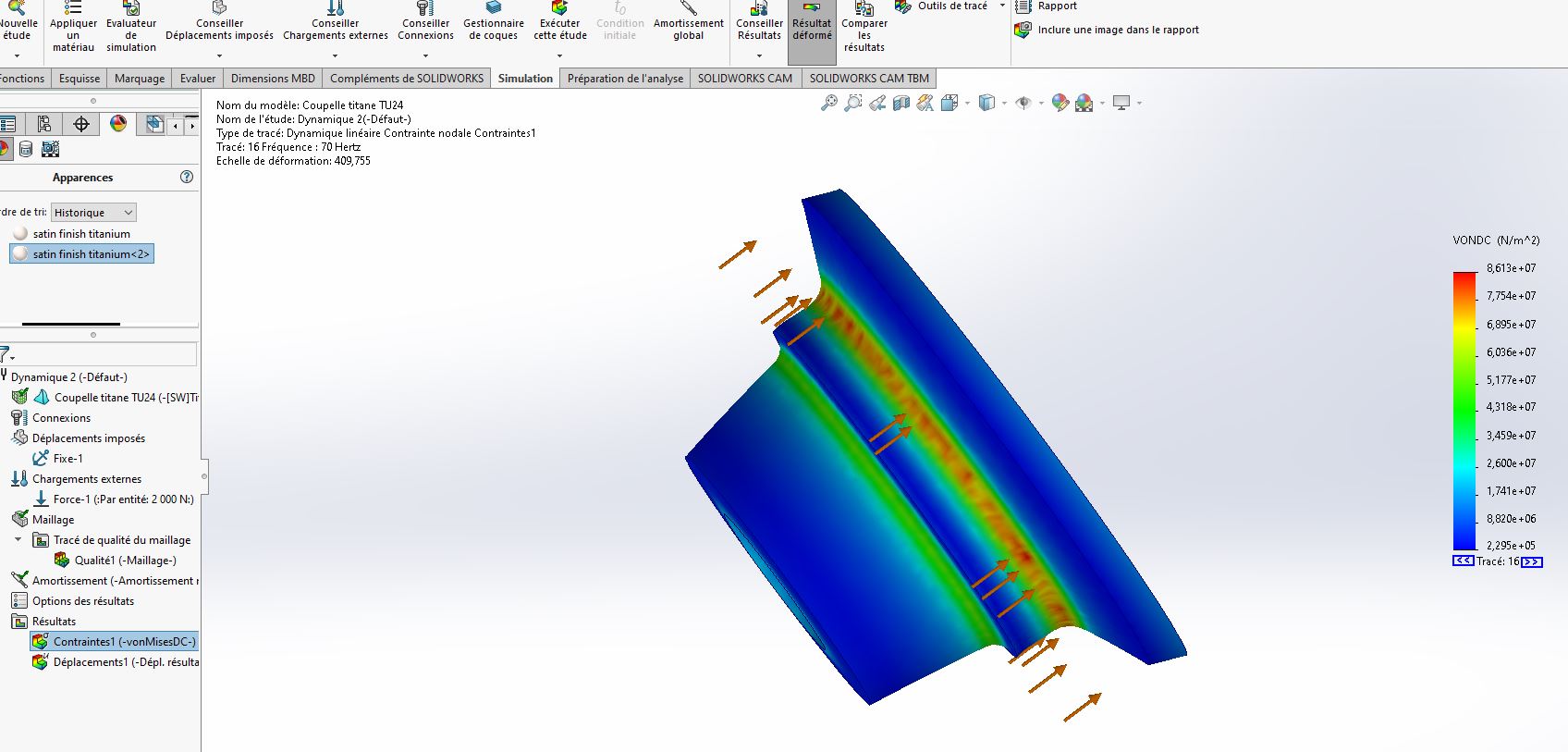Go to next plot step arrow
This screenshot has height=752, width=1568.
coord(1532,561)
